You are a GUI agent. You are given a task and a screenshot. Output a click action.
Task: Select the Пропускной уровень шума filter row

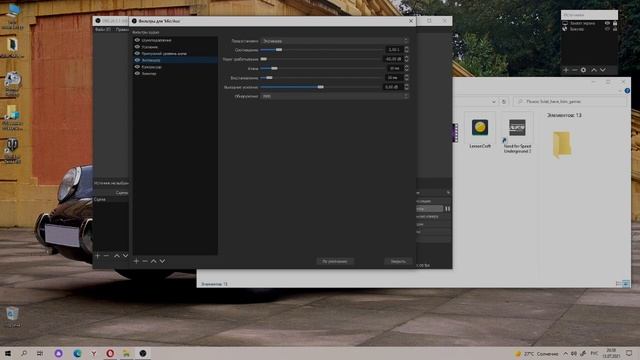point(175,53)
